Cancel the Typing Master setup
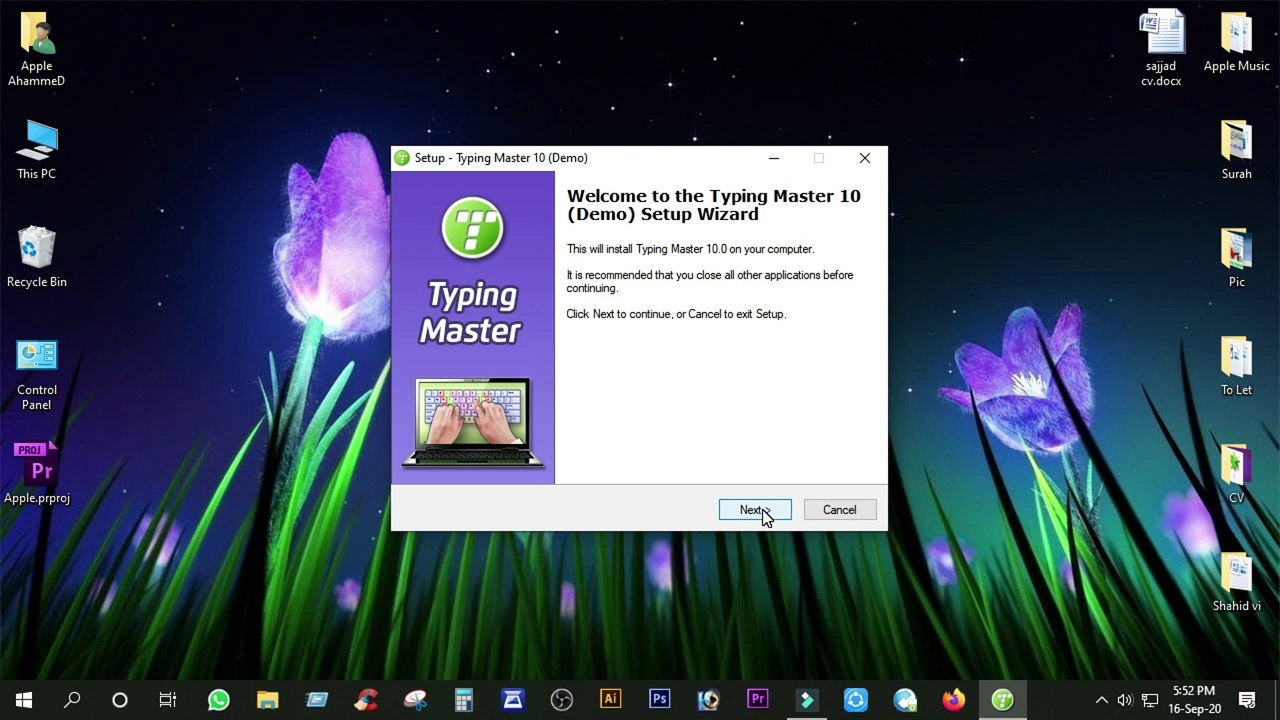 [x=840, y=510]
